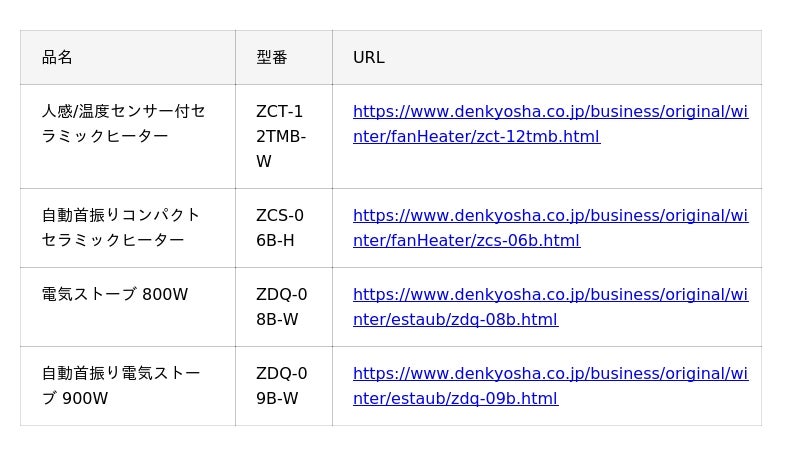Click the domain line of the ZCT-12TMB-W URL
This screenshot has height=456, width=800.
(x=550, y=112)
